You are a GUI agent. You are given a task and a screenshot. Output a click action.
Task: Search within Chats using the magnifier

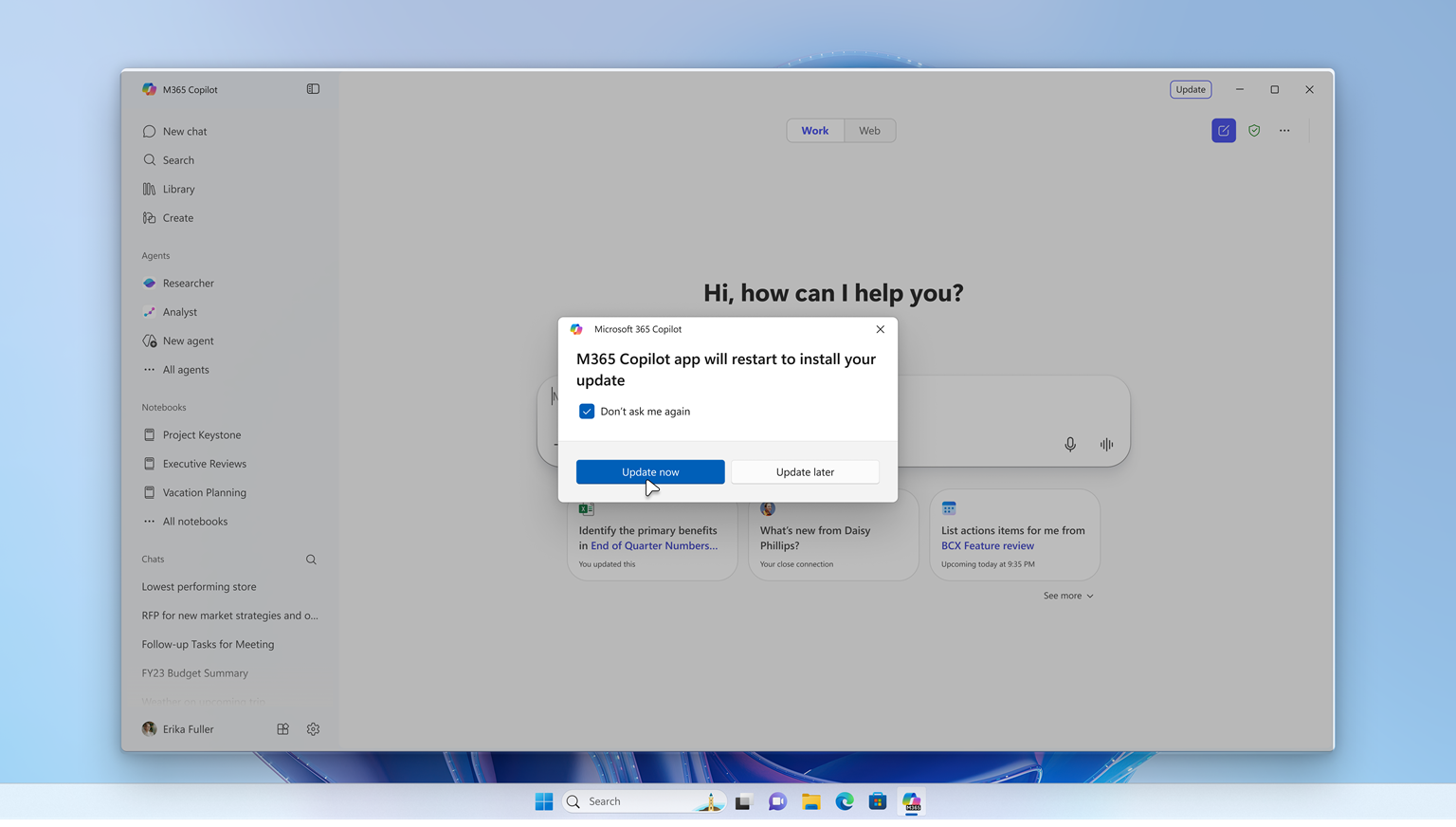pyautogui.click(x=311, y=559)
